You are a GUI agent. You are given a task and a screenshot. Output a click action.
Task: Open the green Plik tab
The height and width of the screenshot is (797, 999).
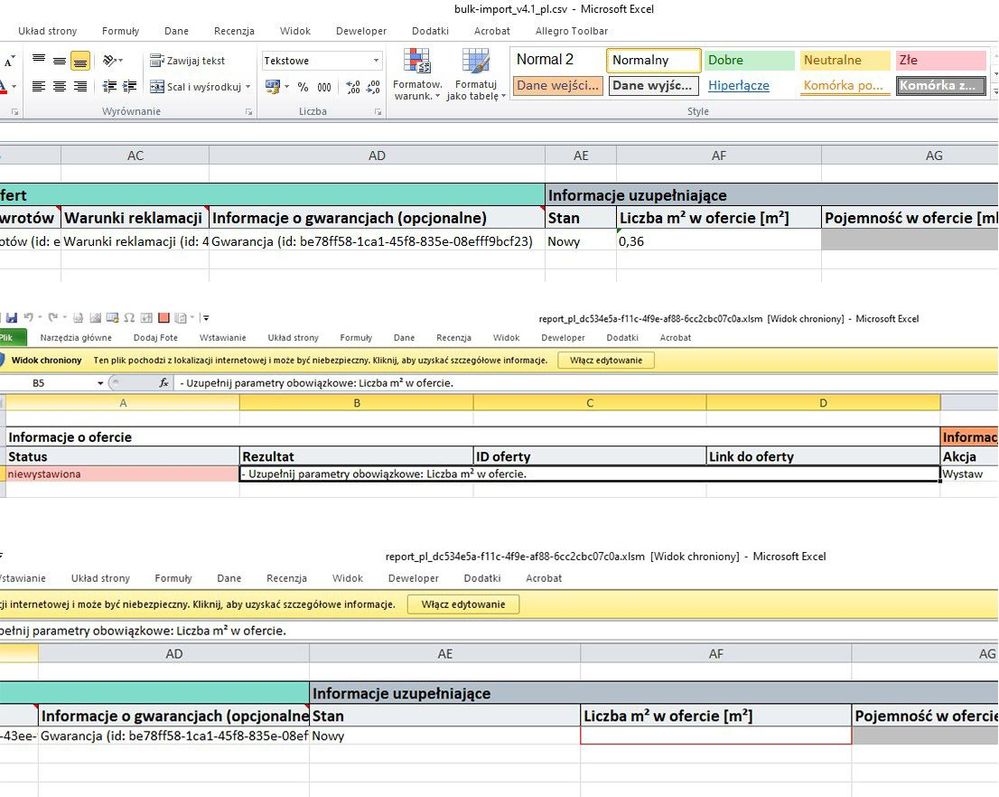click(11, 338)
